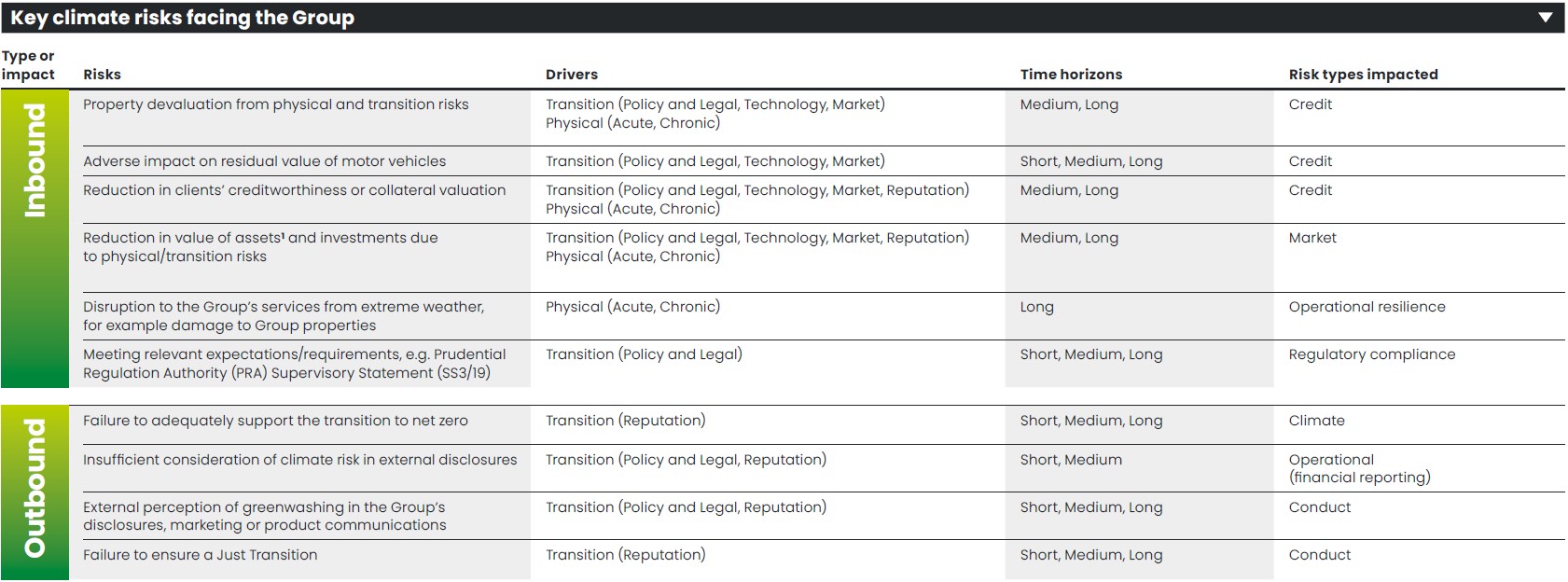The height and width of the screenshot is (582, 1568).
Task: Click Failure to ensure a Just Transition
Action: click(x=200, y=555)
